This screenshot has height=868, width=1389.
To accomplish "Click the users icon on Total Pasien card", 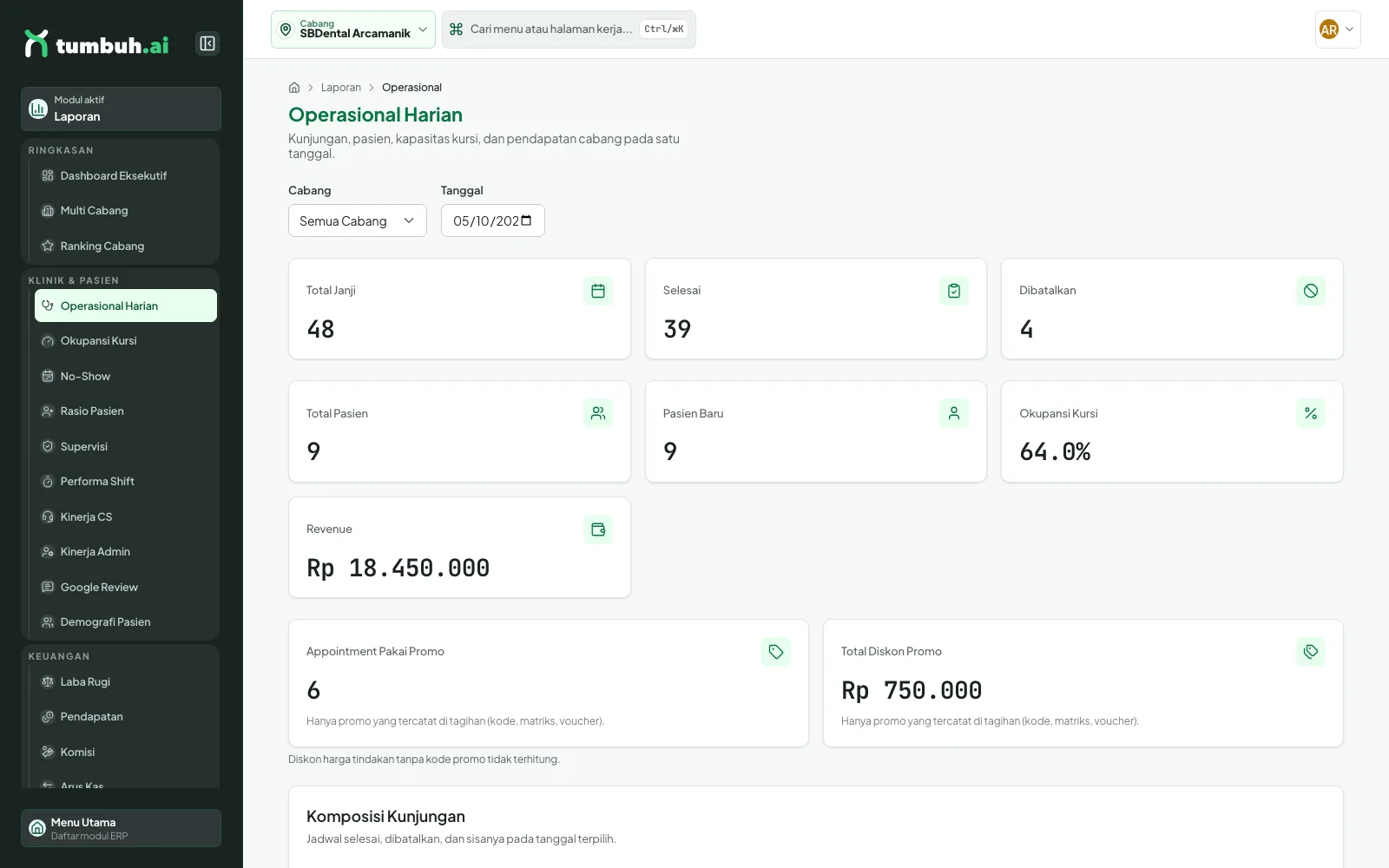I will click(598, 413).
